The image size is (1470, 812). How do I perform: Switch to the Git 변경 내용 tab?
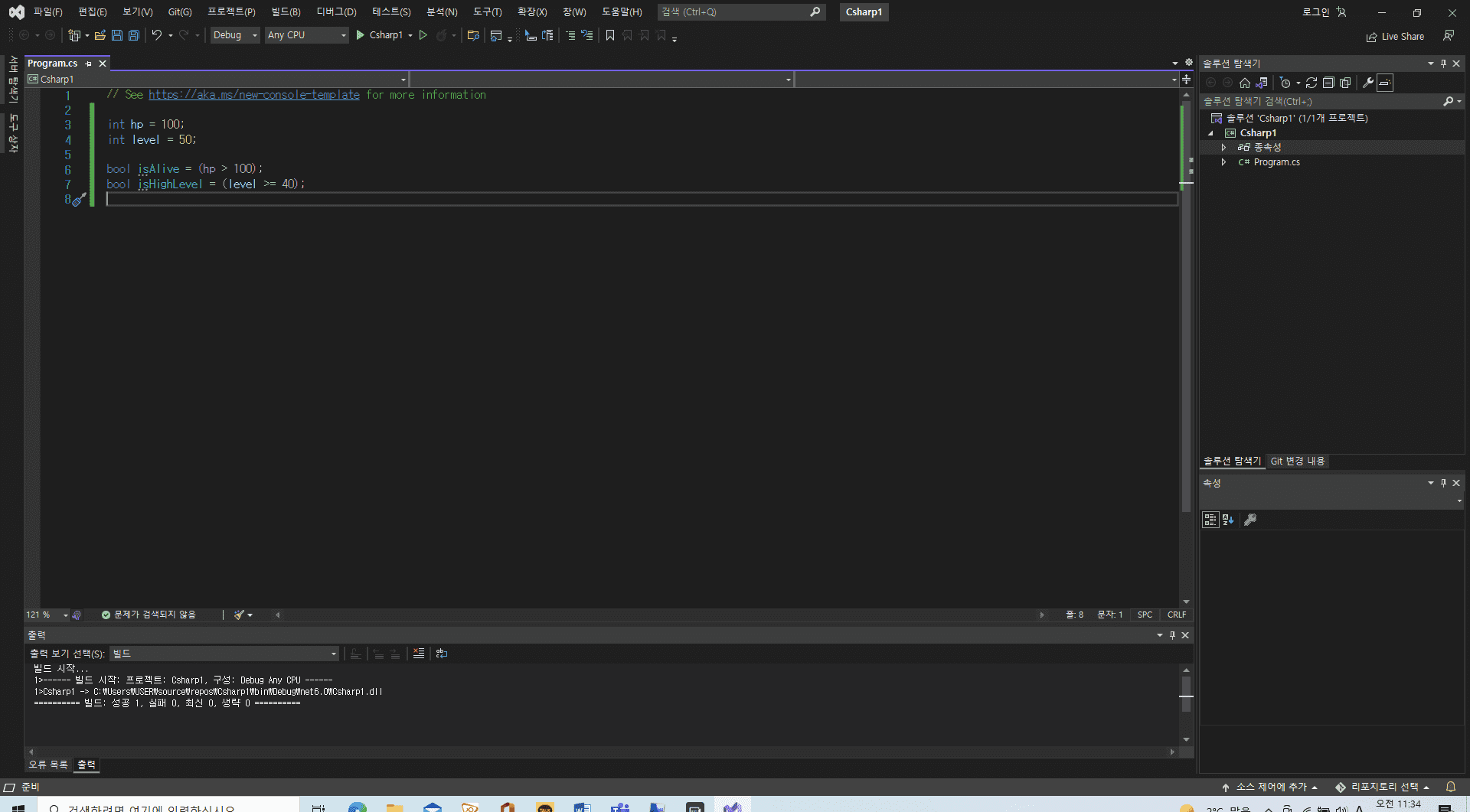coord(1298,461)
